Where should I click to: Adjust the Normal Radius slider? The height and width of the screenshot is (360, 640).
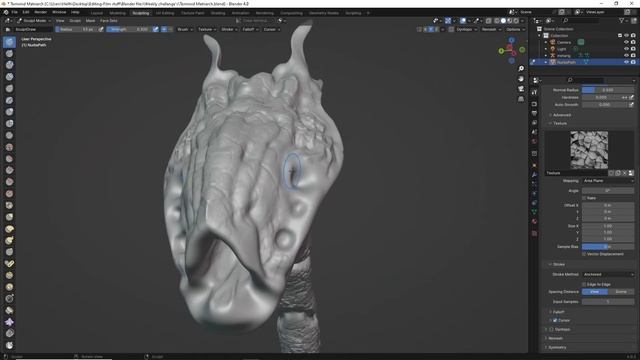tap(608, 90)
